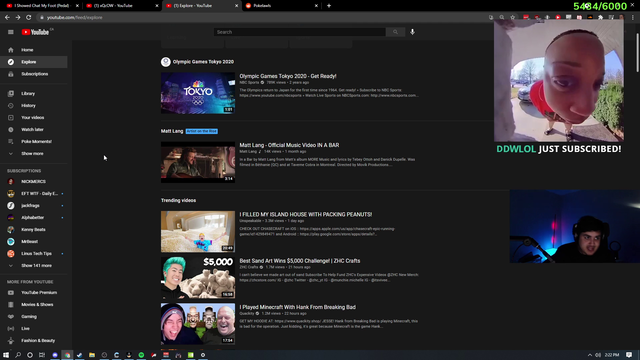Click the YouTube logo
The width and height of the screenshot is (640, 360).
(x=35, y=32)
